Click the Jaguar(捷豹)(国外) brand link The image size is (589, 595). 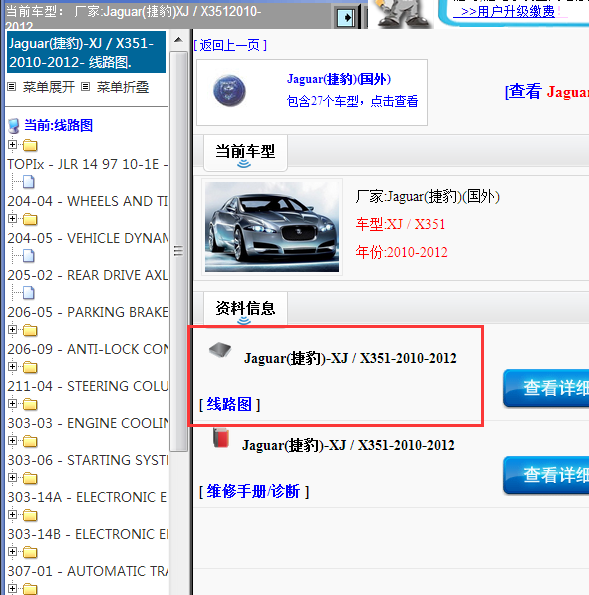[339, 79]
